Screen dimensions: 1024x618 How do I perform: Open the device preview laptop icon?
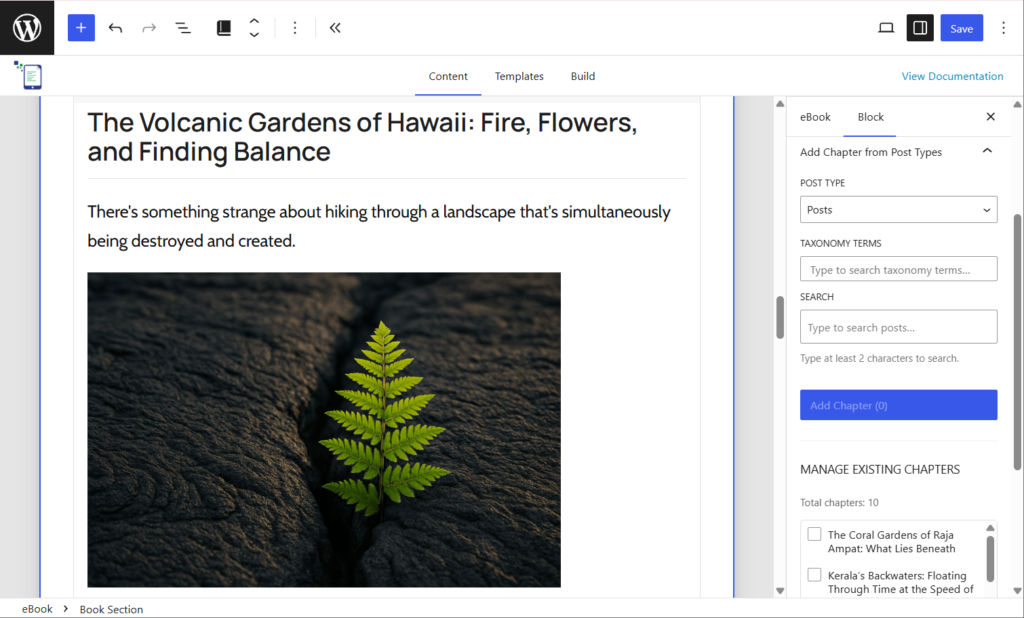(886, 27)
